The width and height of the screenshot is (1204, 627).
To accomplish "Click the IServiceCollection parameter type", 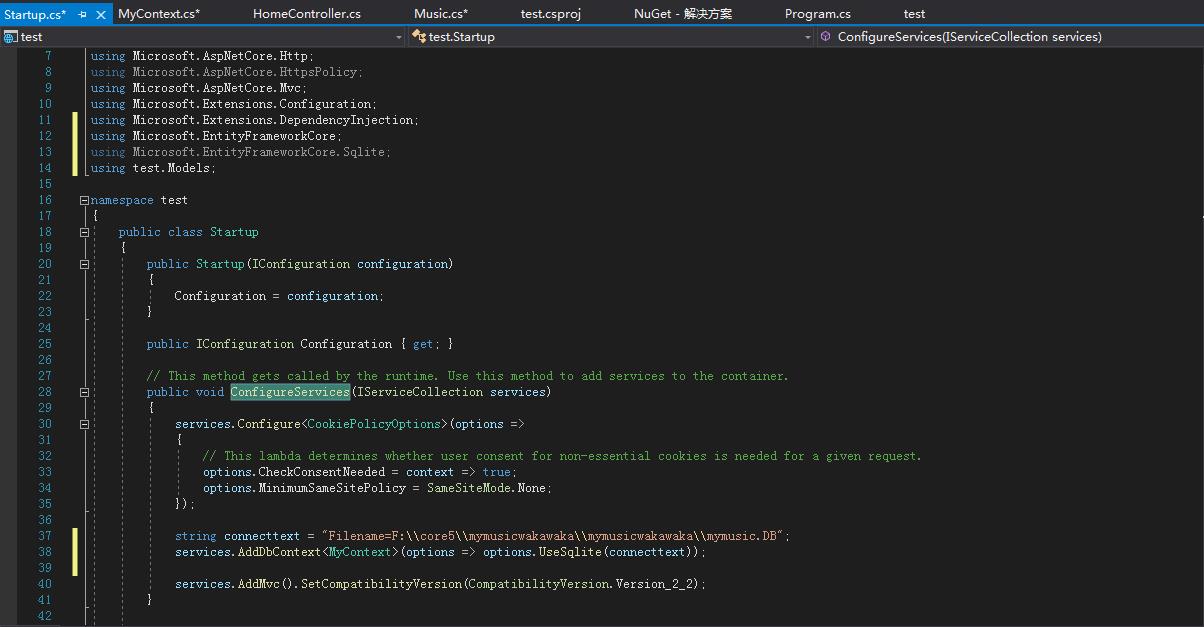I will (x=420, y=392).
